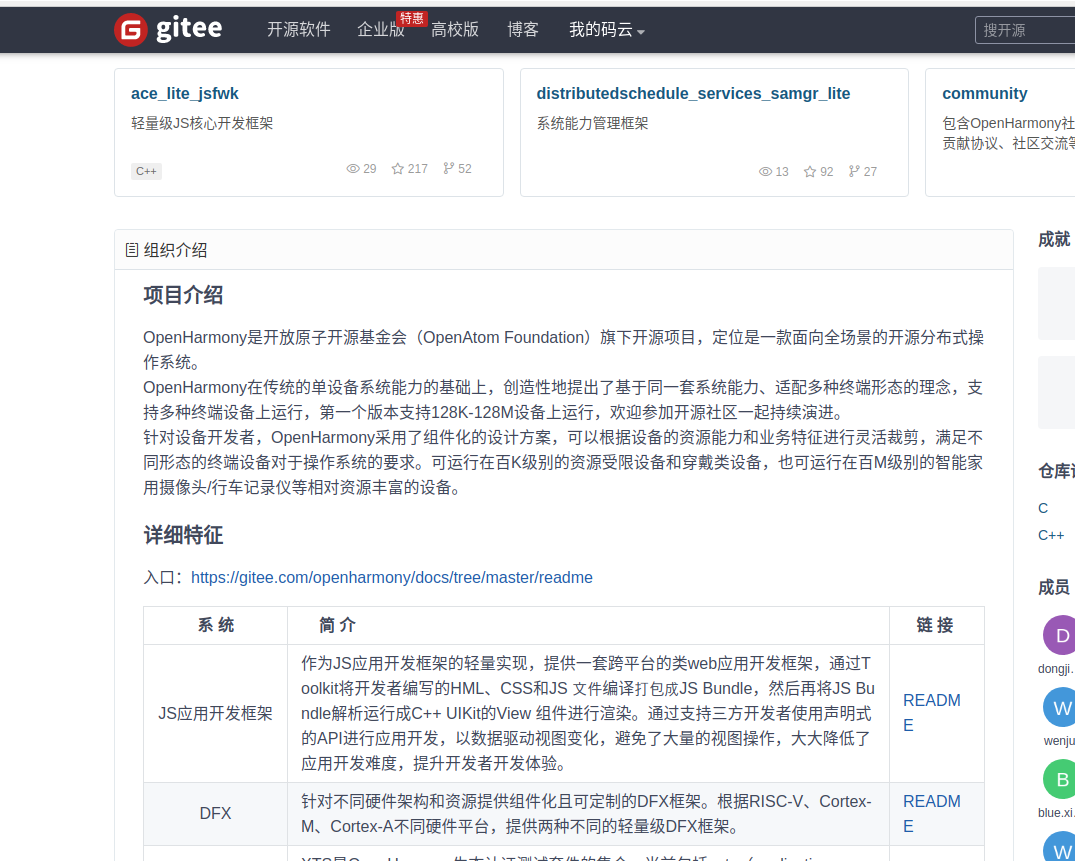Focus the 搜开源 search field
The width and height of the screenshot is (1075, 861).
[1025, 30]
